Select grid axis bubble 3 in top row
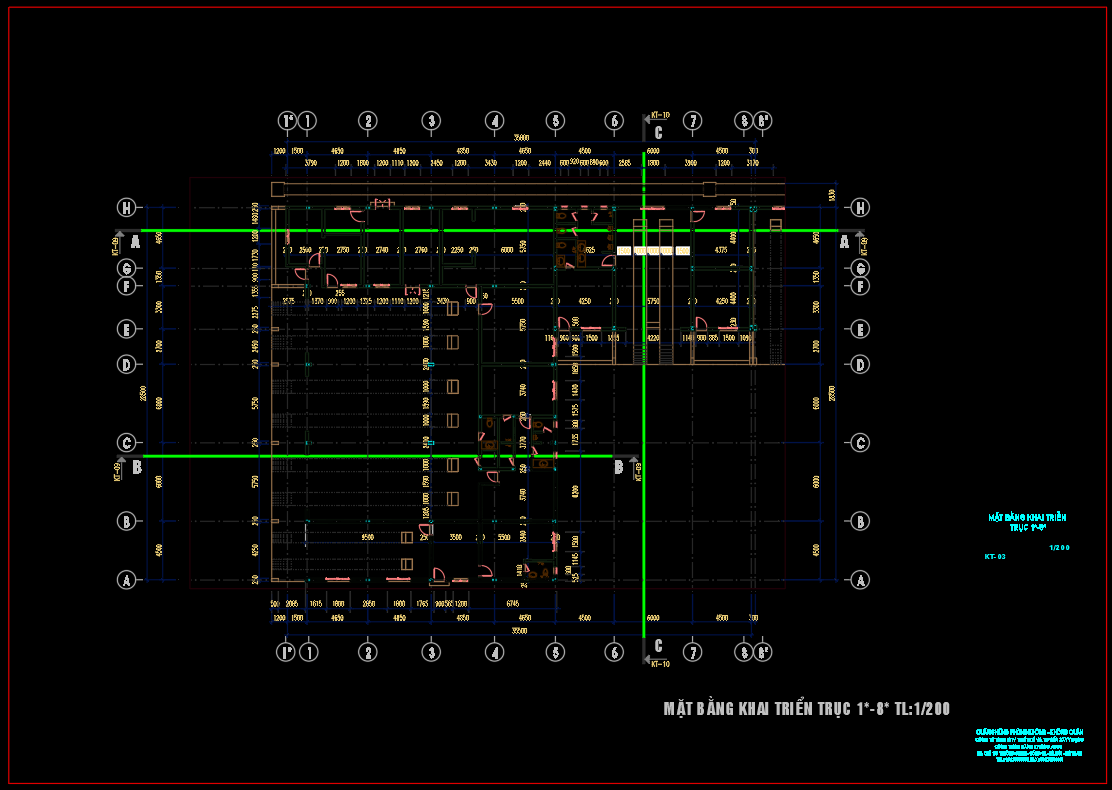The height and width of the screenshot is (790, 1112). point(431,121)
